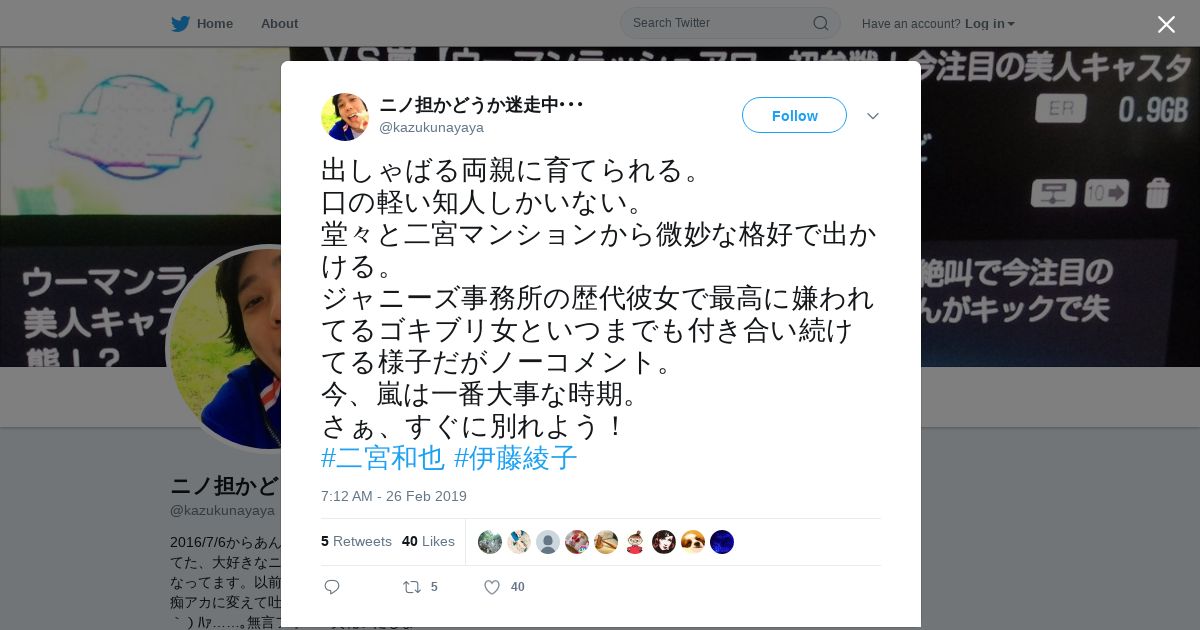The image size is (1200, 630).
Task: Like the tweet with heart icon
Action: (x=492, y=587)
